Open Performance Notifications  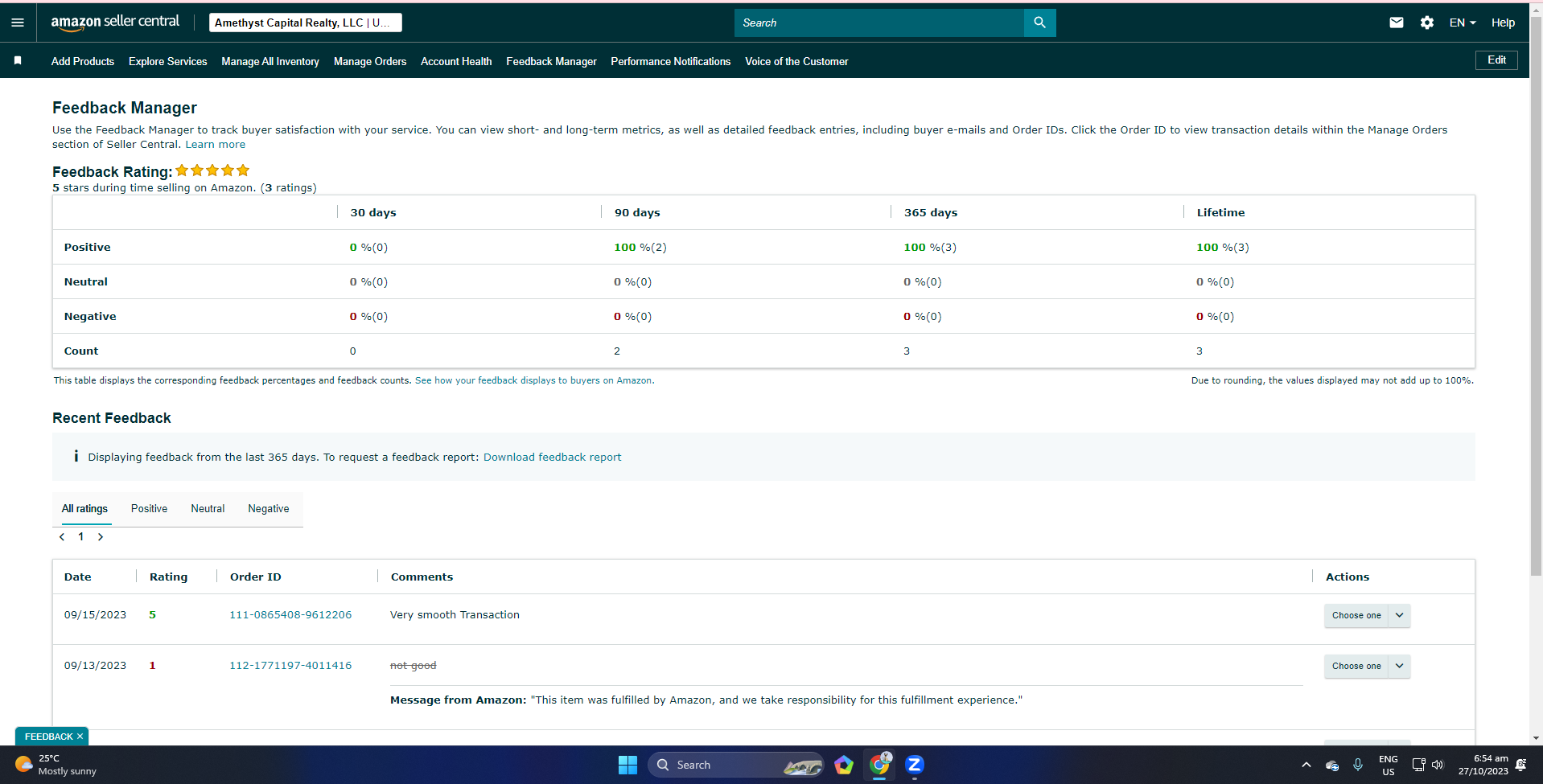671,61
